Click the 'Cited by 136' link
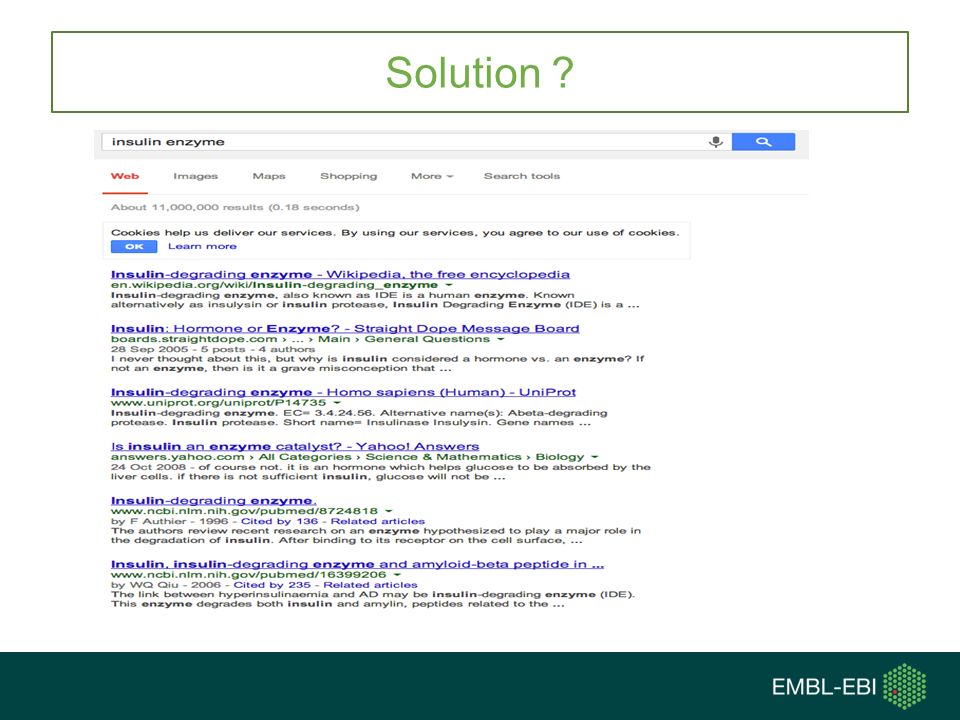 (279, 521)
